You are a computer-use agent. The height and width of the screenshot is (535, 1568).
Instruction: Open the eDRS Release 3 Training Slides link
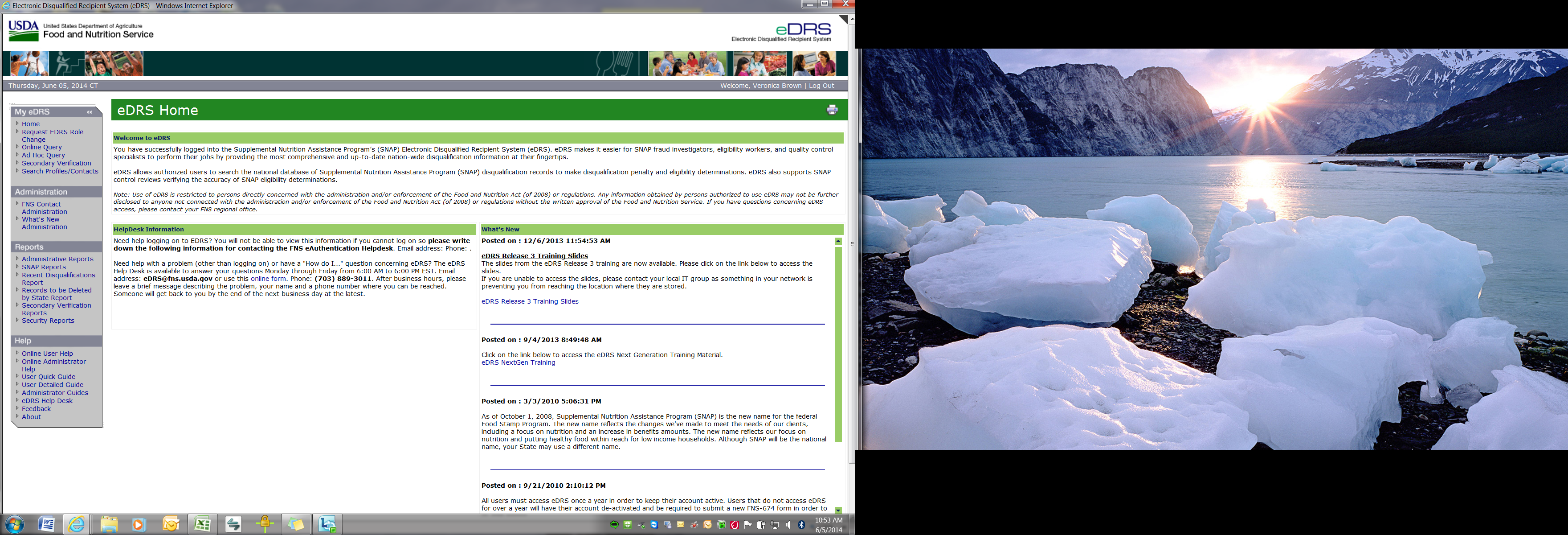(530, 301)
